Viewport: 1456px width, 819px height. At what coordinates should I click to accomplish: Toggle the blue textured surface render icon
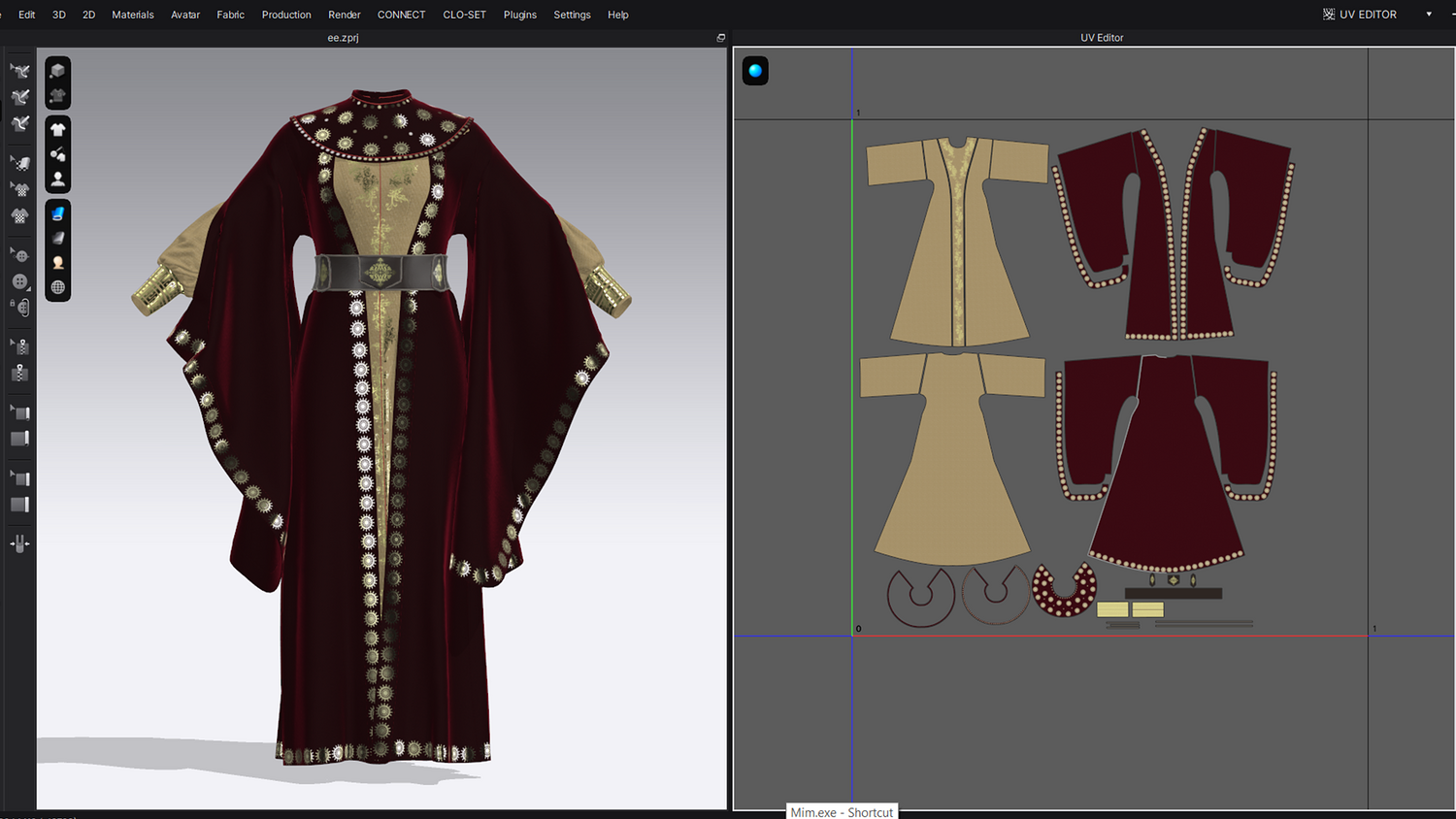point(58,213)
